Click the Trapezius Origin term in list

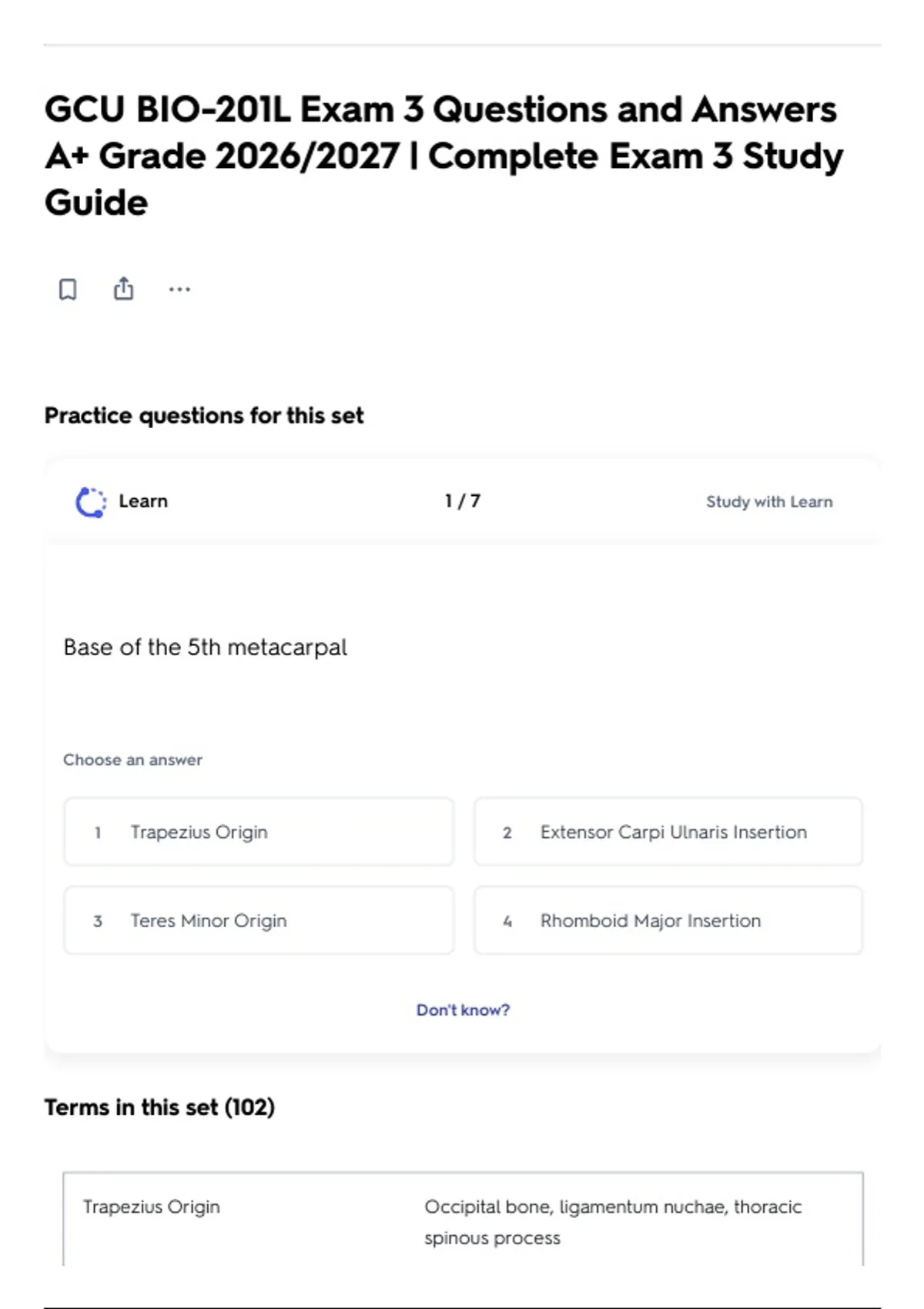tap(152, 1207)
